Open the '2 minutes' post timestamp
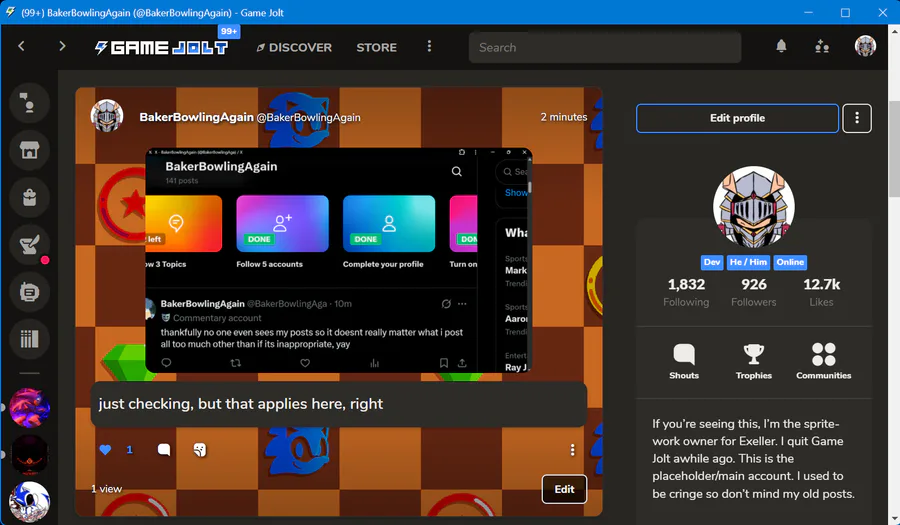Viewport: 900px width, 525px height. (x=564, y=117)
